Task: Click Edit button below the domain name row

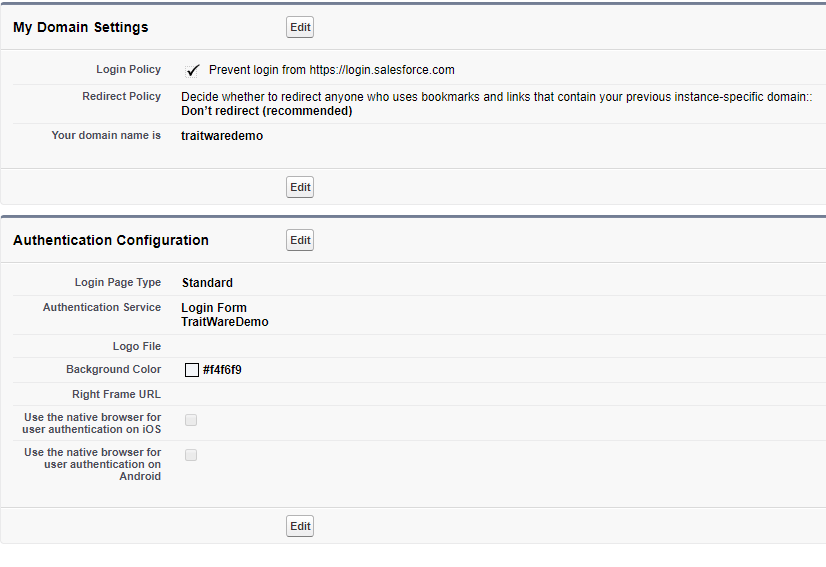Action: click(x=300, y=187)
